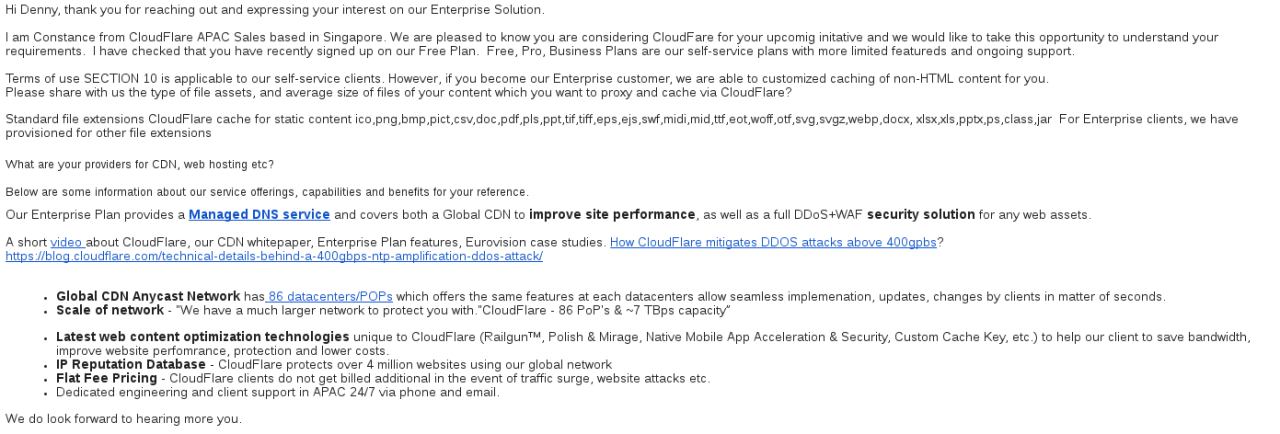Click the bold improve site performance text
Viewport: 1280px width, 434px height.
click(611, 214)
